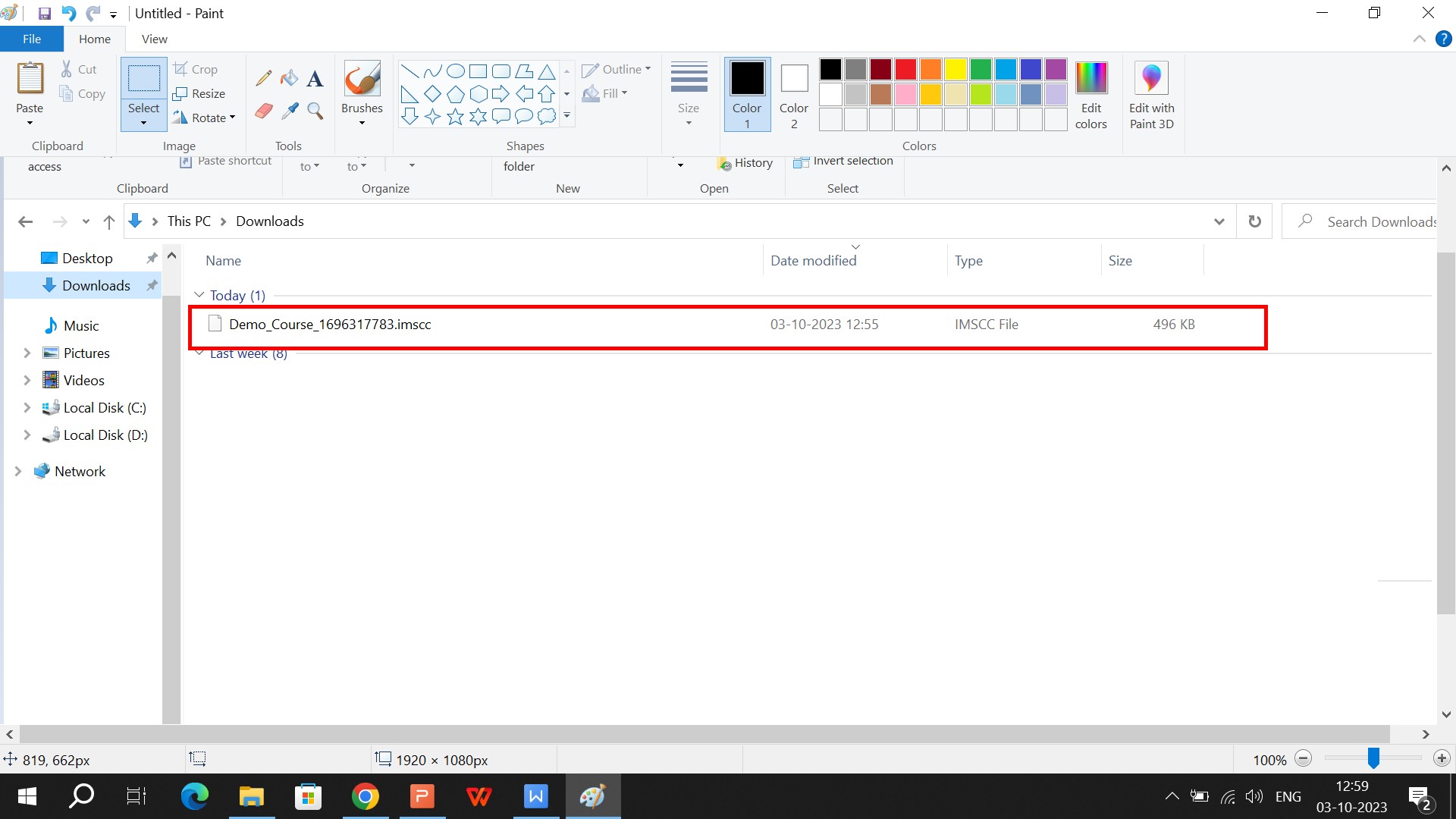Pick the Triangle shape
The height and width of the screenshot is (819, 1456).
coord(546,71)
